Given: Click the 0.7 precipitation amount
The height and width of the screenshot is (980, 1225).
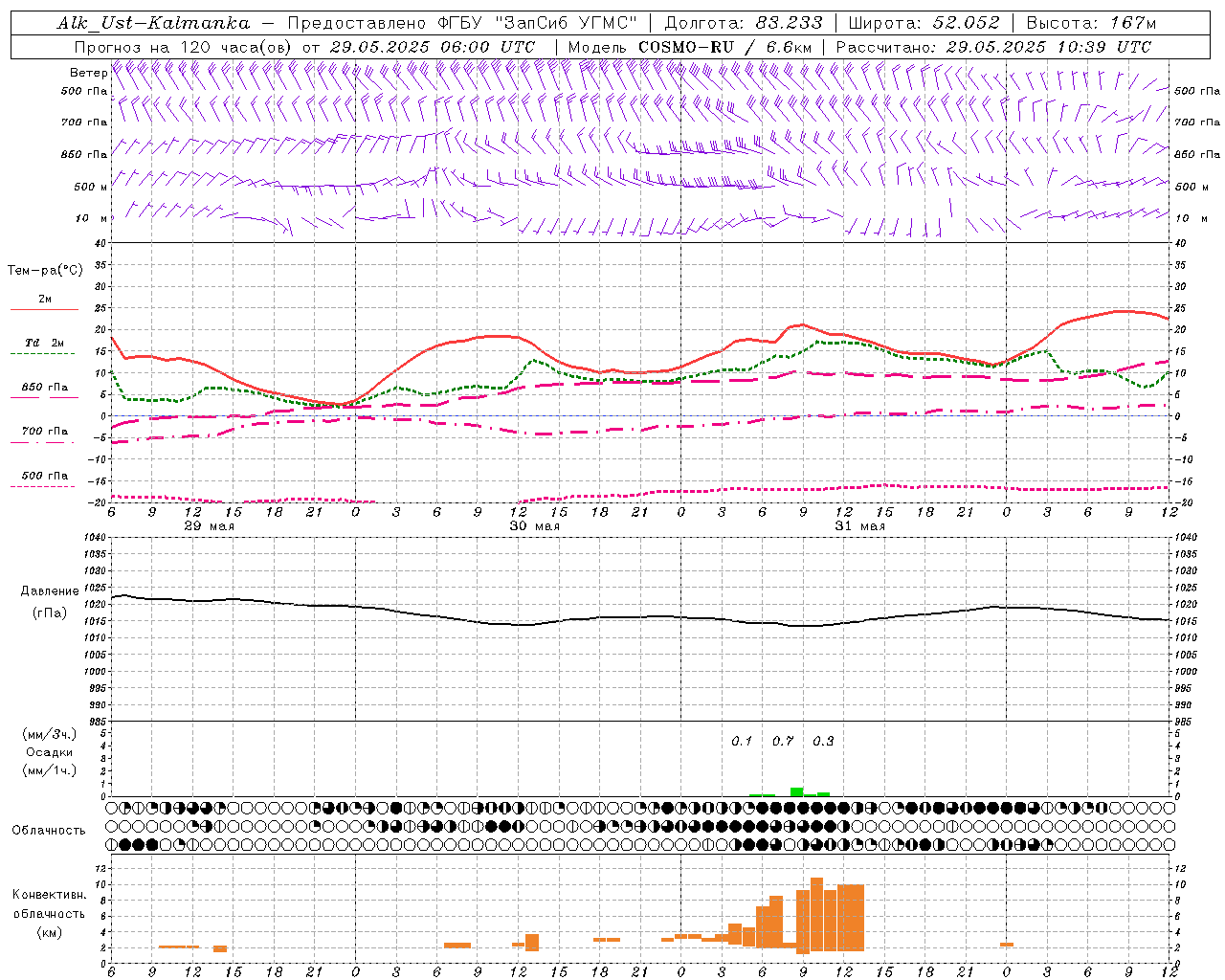Looking at the screenshot, I should coord(783,742).
